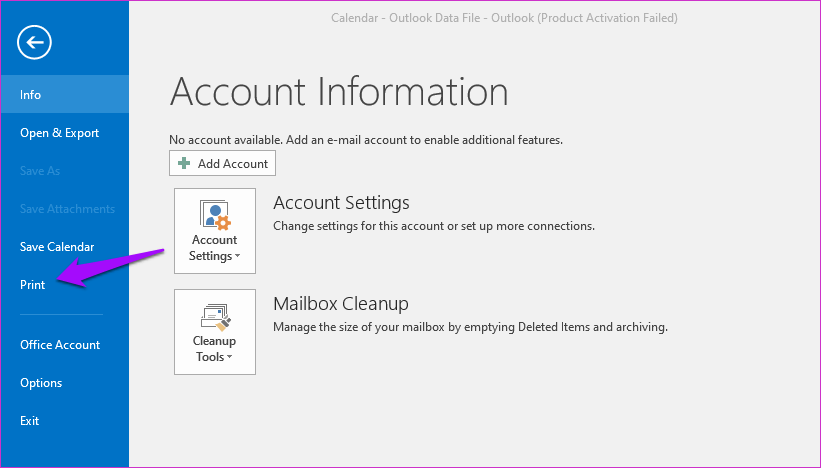Click the Cleanup Tools mailbox brush icon
821x468 pixels.
[215, 317]
